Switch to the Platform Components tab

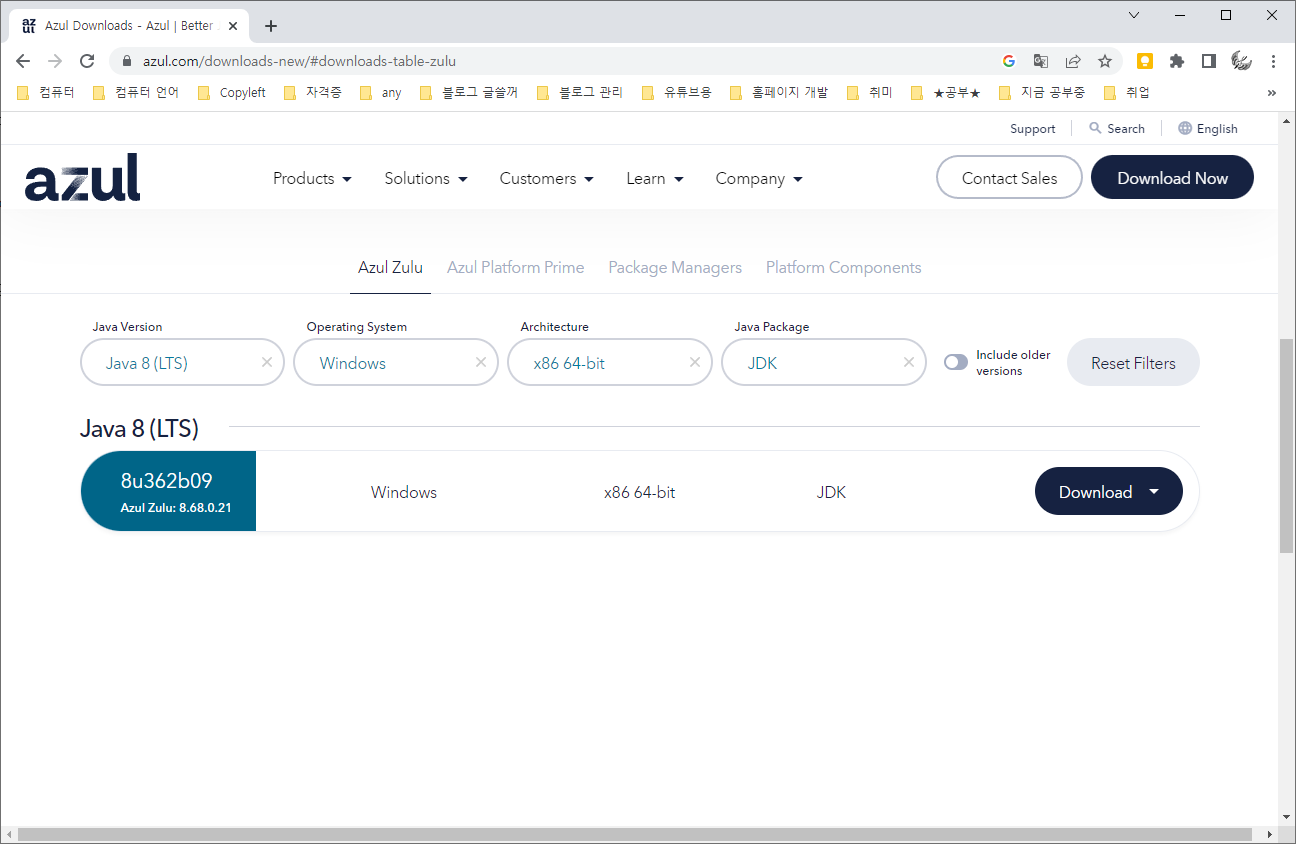coord(844,267)
